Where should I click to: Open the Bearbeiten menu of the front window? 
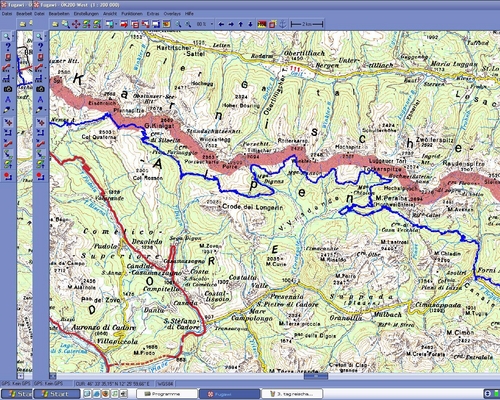(59, 14)
